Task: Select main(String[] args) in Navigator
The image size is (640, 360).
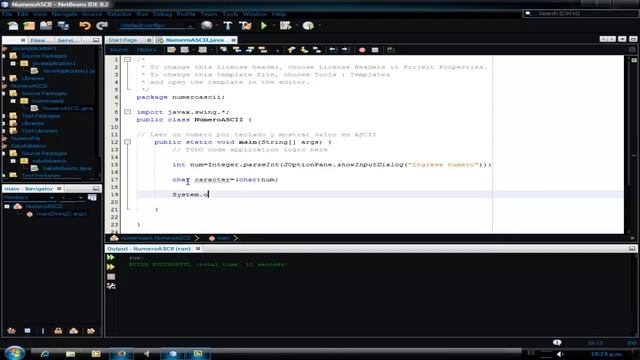Action: pos(61,213)
